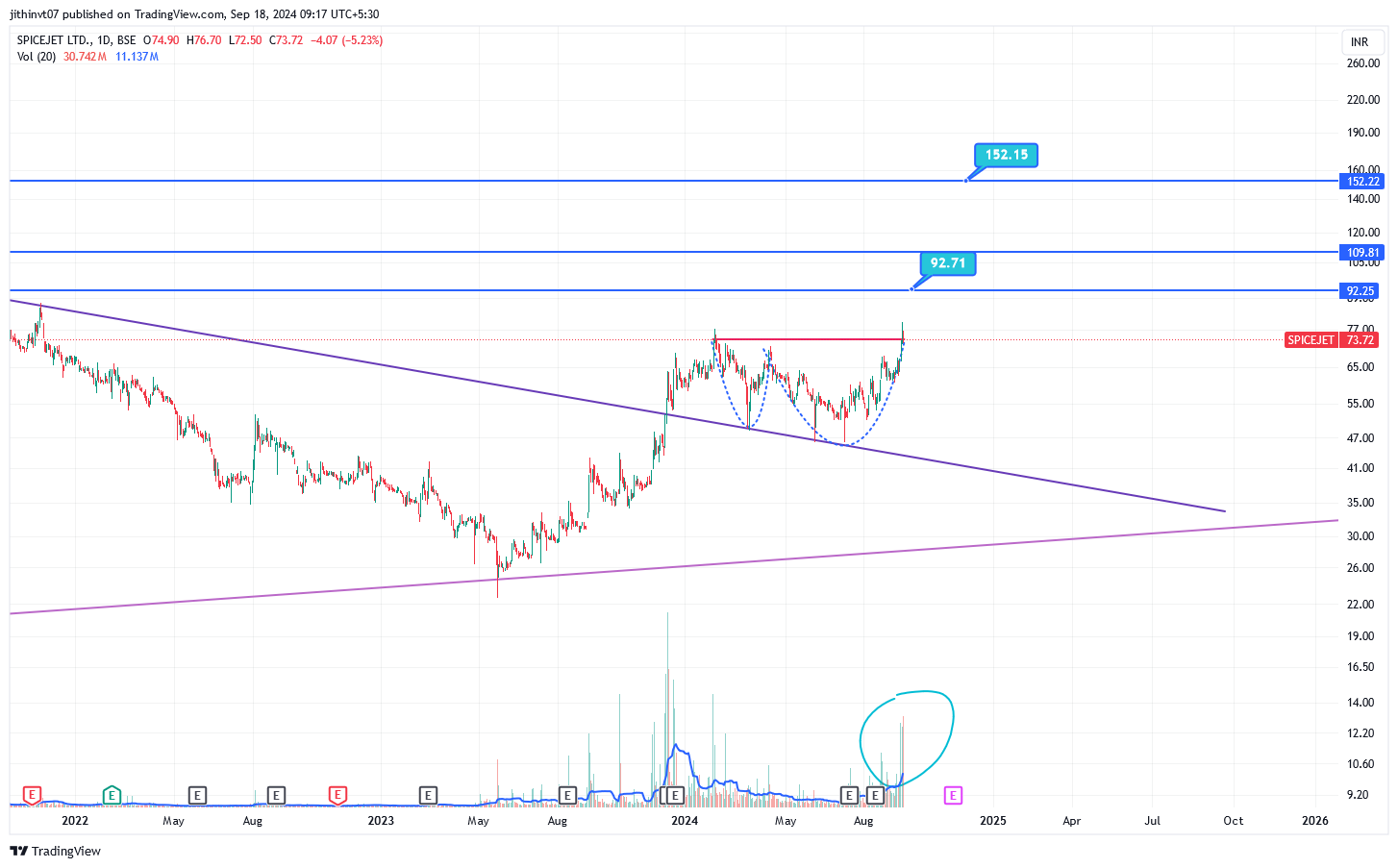
Task: Click the earnings E marker above Aug 2023
Action: pos(567,795)
